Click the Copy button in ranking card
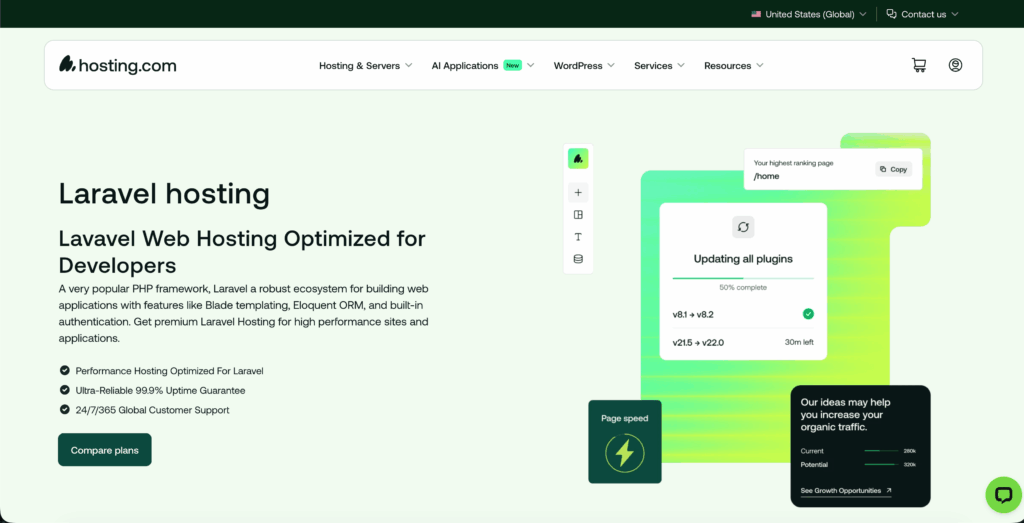The width and height of the screenshot is (1024, 523). coord(893,169)
